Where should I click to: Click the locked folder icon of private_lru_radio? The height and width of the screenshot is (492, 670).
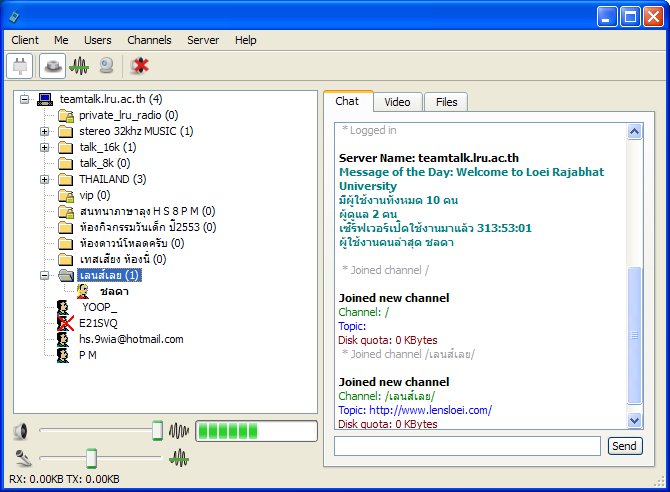66,115
